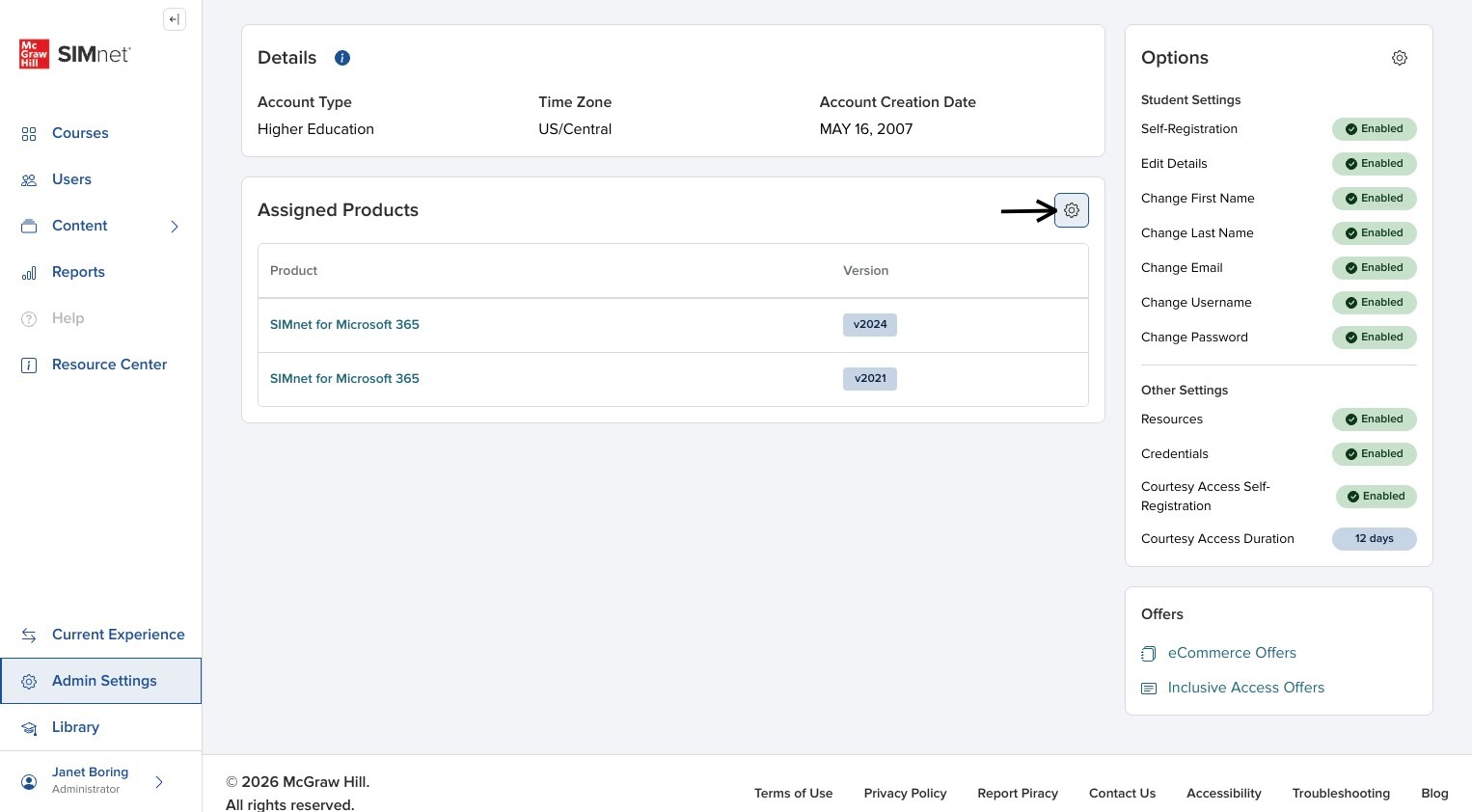Click the Product column header
The image size is (1472, 812).
(293, 271)
